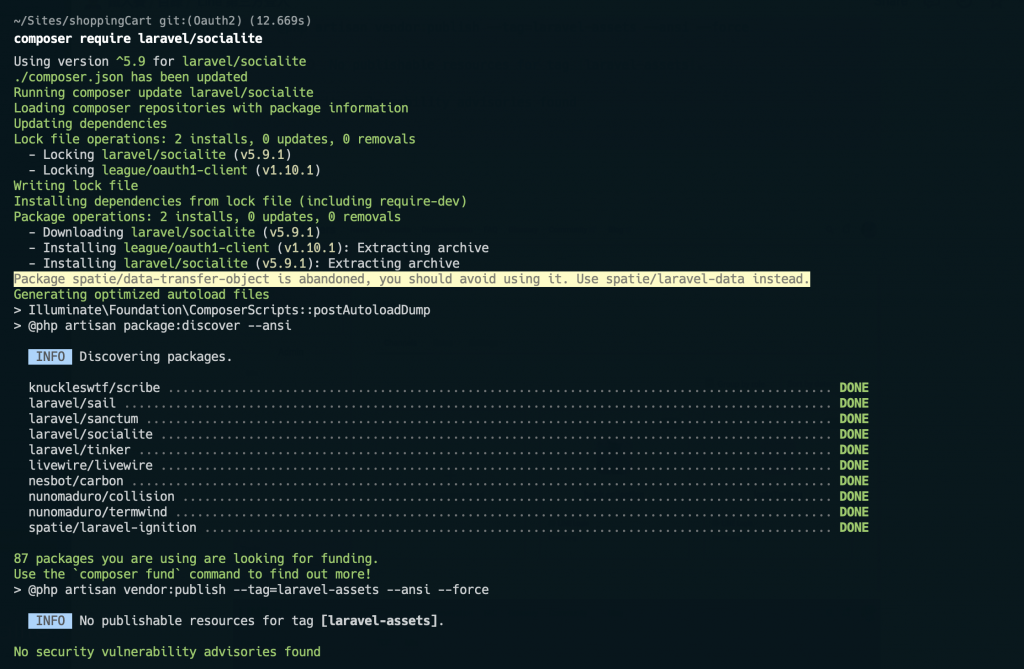1024x669 pixels.
Task: Click the 'nunomaduro/termwind' package row
Action: point(448,512)
